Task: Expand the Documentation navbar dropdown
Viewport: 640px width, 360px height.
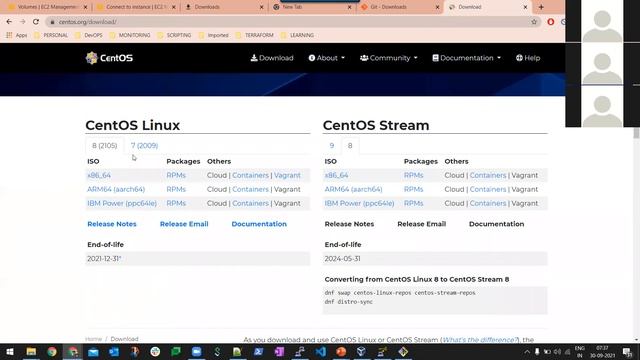Action: (467, 58)
